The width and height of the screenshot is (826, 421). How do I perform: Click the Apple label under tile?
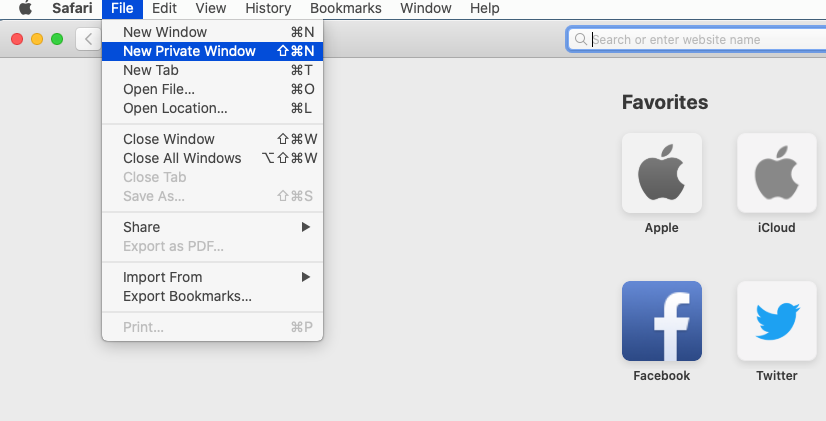[x=662, y=228]
